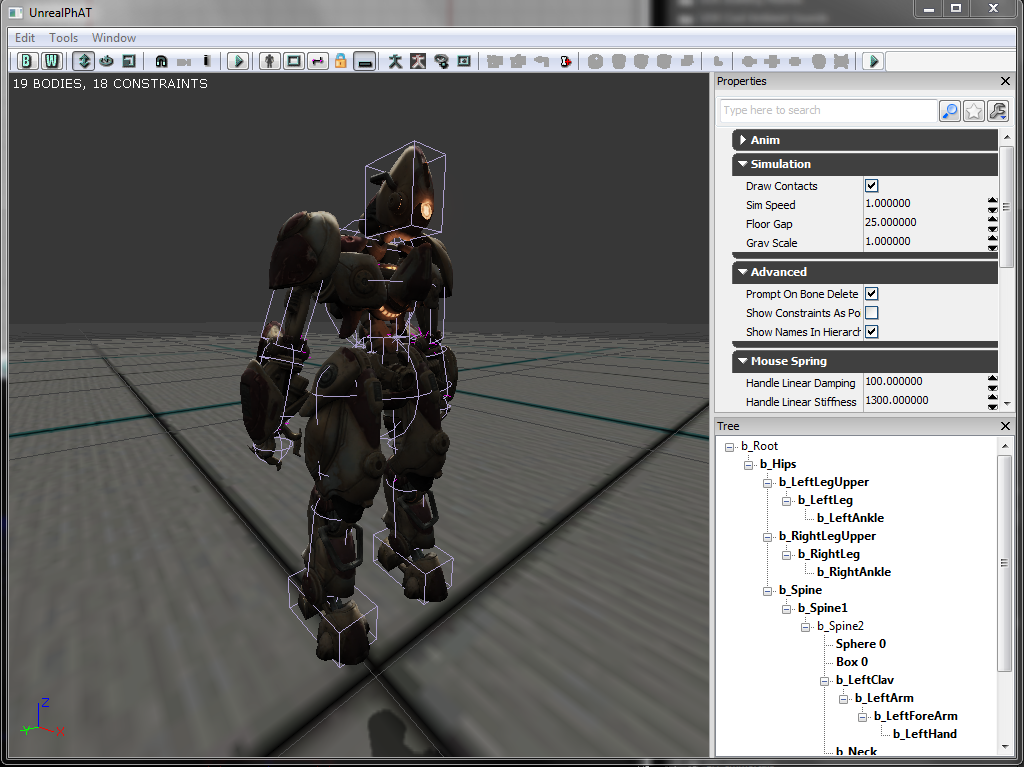This screenshot has height=767, width=1024.
Task: Enable Show Constraints As Points checkbox
Action: pos(871,313)
